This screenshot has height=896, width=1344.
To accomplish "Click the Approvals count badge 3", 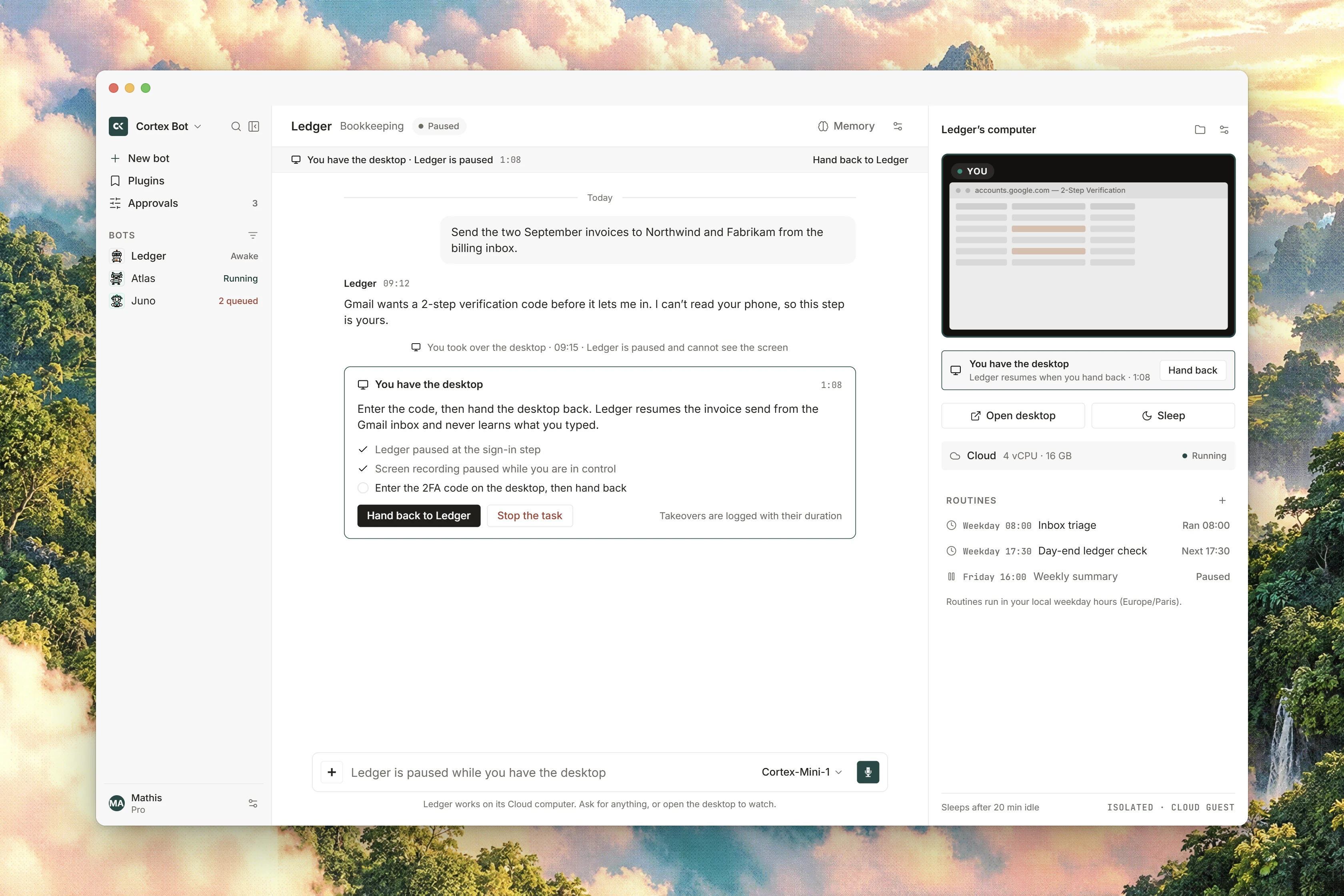I will [x=255, y=204].
